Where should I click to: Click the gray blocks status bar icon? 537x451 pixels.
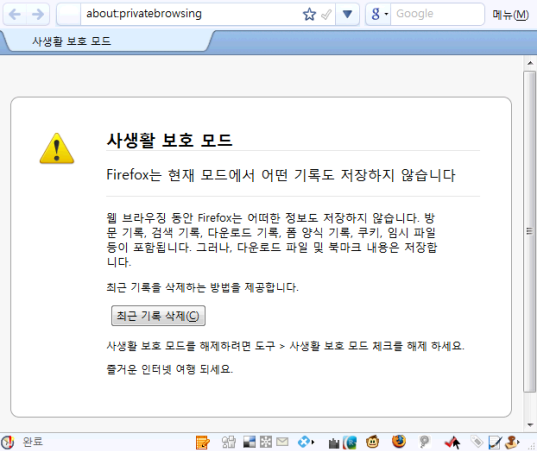click(229, 442)
